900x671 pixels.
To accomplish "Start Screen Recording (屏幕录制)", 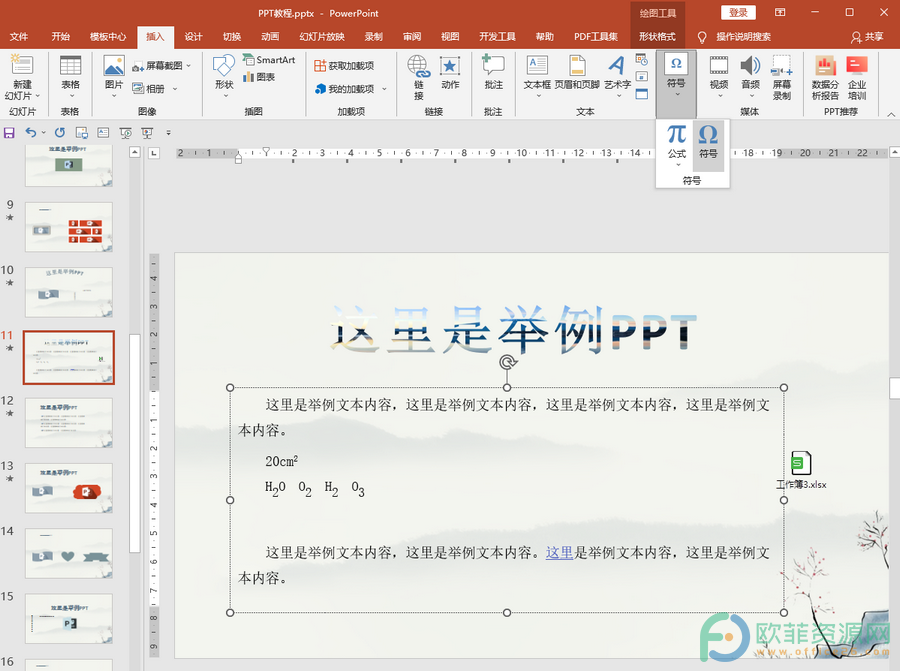I will (x=782, y=77).
